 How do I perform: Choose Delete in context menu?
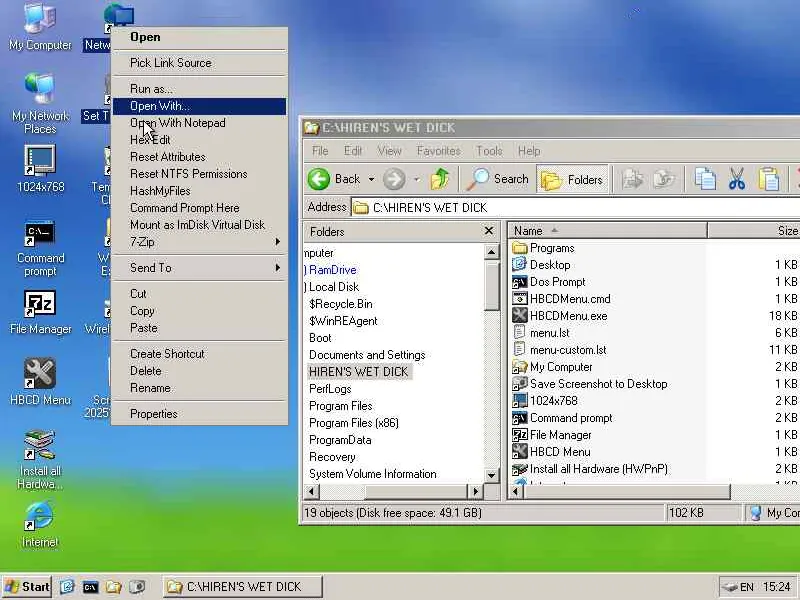[x=199, y=371]
